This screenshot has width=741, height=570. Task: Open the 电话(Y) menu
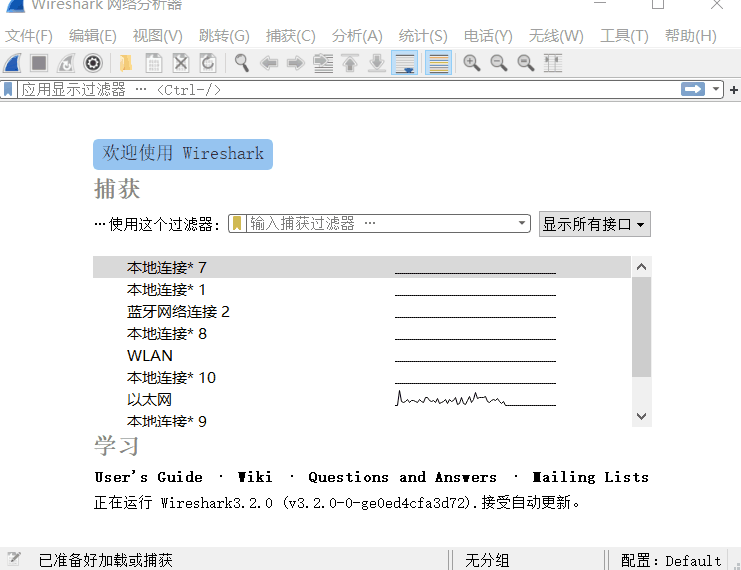point(488,36)
